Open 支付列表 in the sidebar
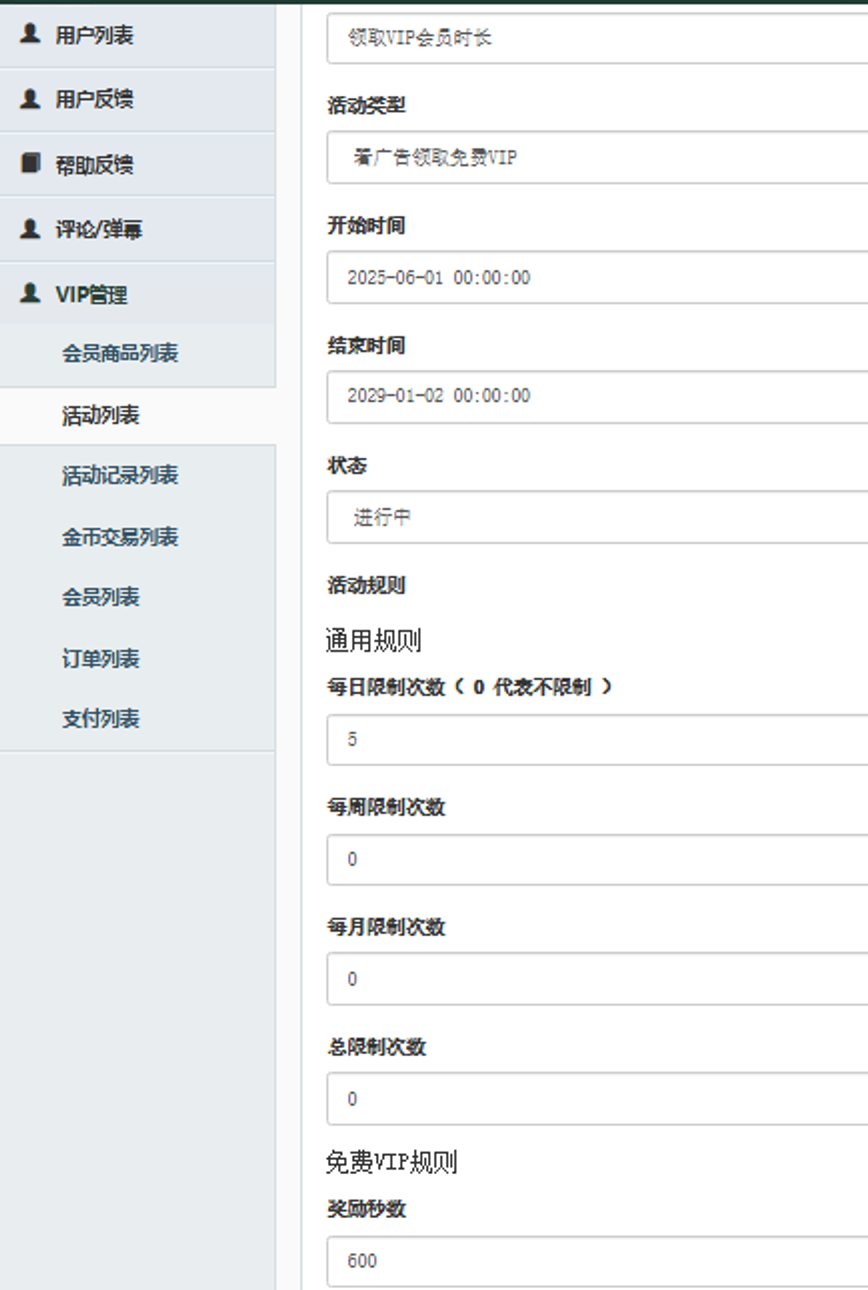Viewport: 868px width, 1290px height. pos(101,719)
